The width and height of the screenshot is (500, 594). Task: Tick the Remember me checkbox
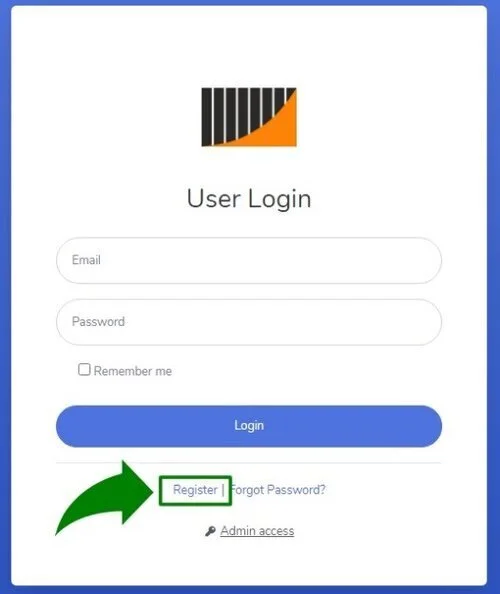tap(84, 369)
